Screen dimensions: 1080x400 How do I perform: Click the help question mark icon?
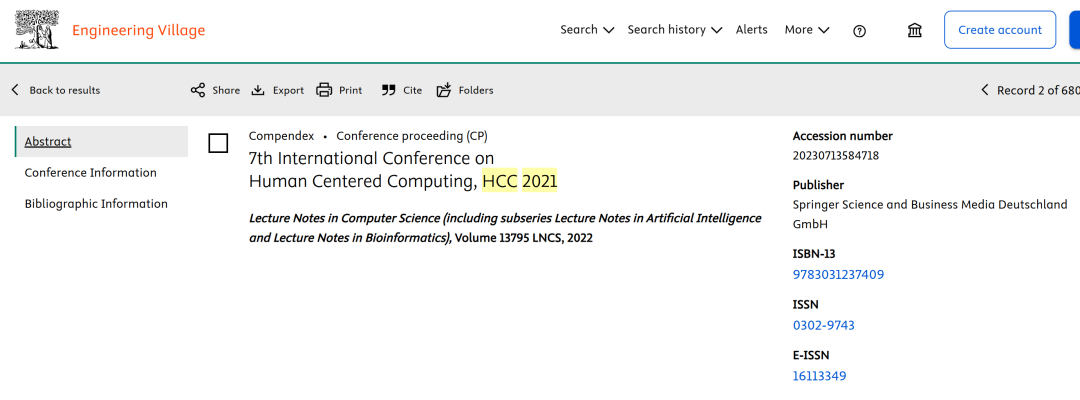(859, 31)
